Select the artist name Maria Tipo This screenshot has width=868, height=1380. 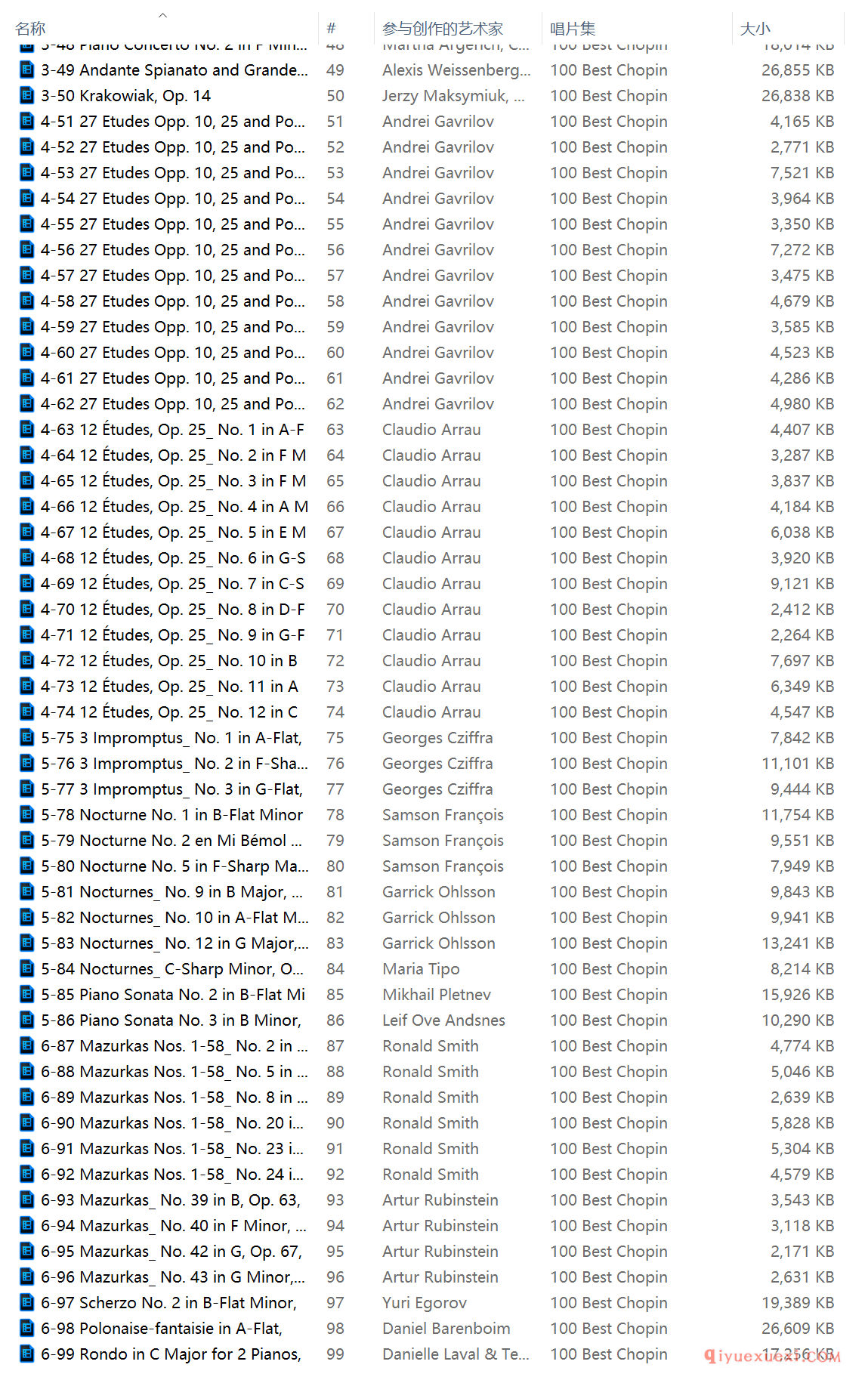click(x=421, y=969)
